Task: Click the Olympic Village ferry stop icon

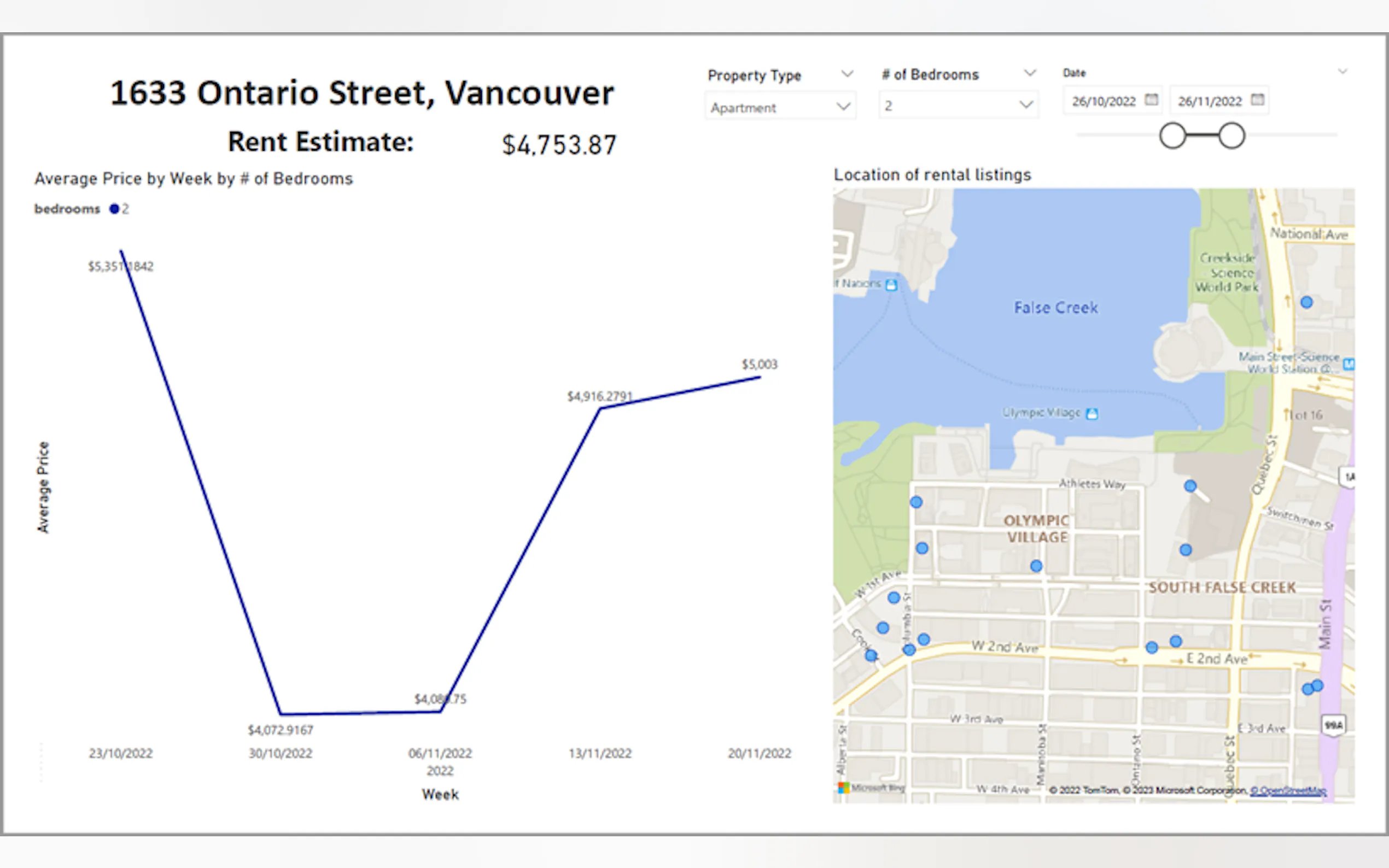Action: tap(1092, 413)
